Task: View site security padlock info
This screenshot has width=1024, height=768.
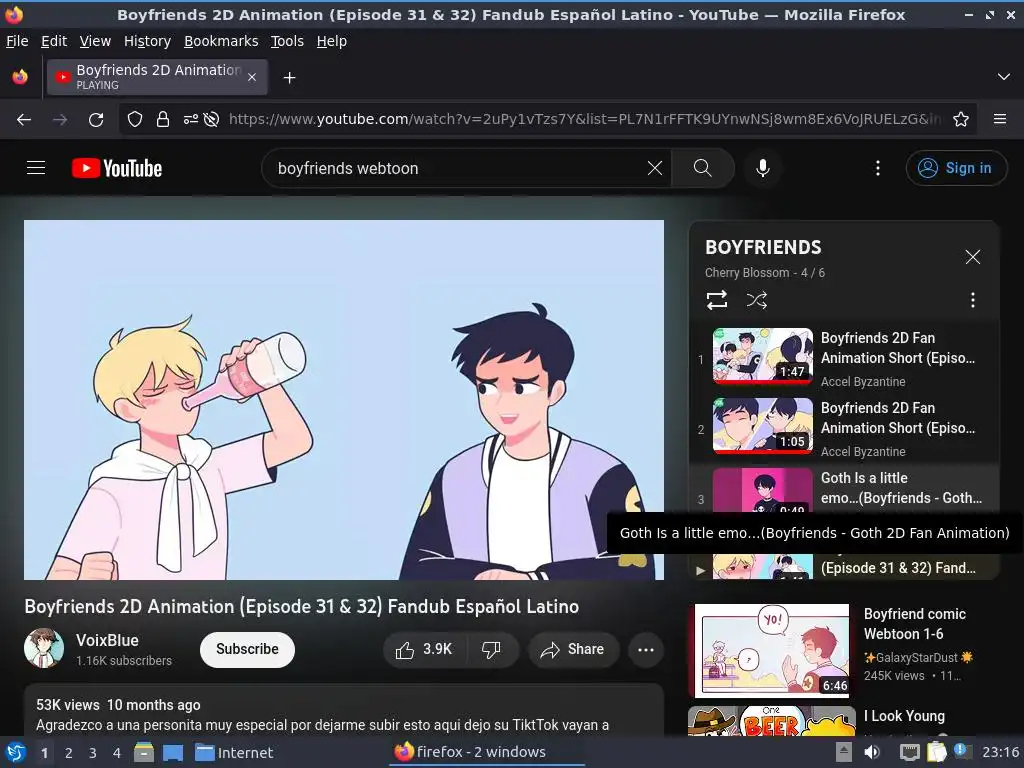Action: click(163, 120)
